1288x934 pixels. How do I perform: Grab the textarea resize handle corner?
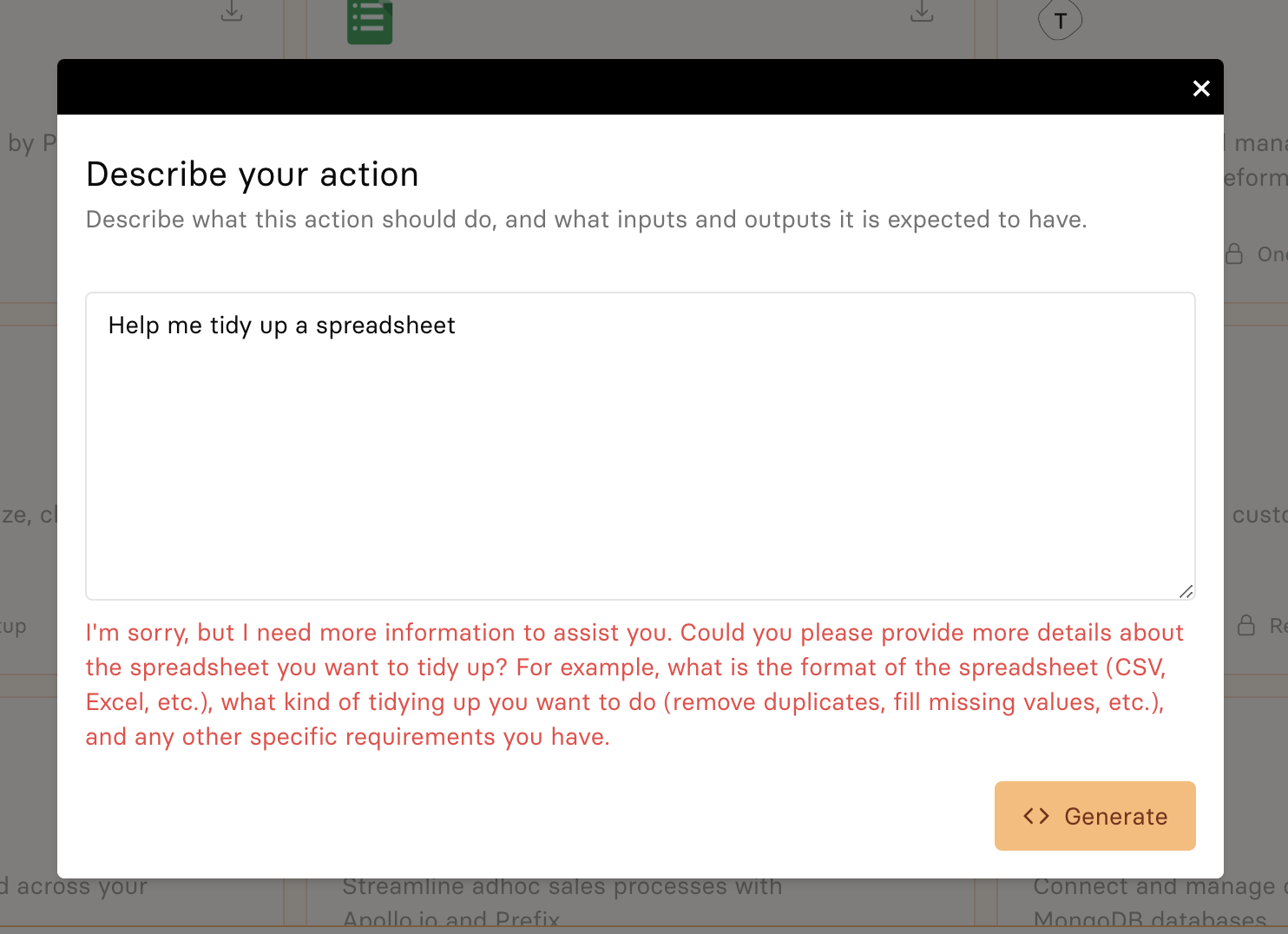click(x=1186, y=591)
